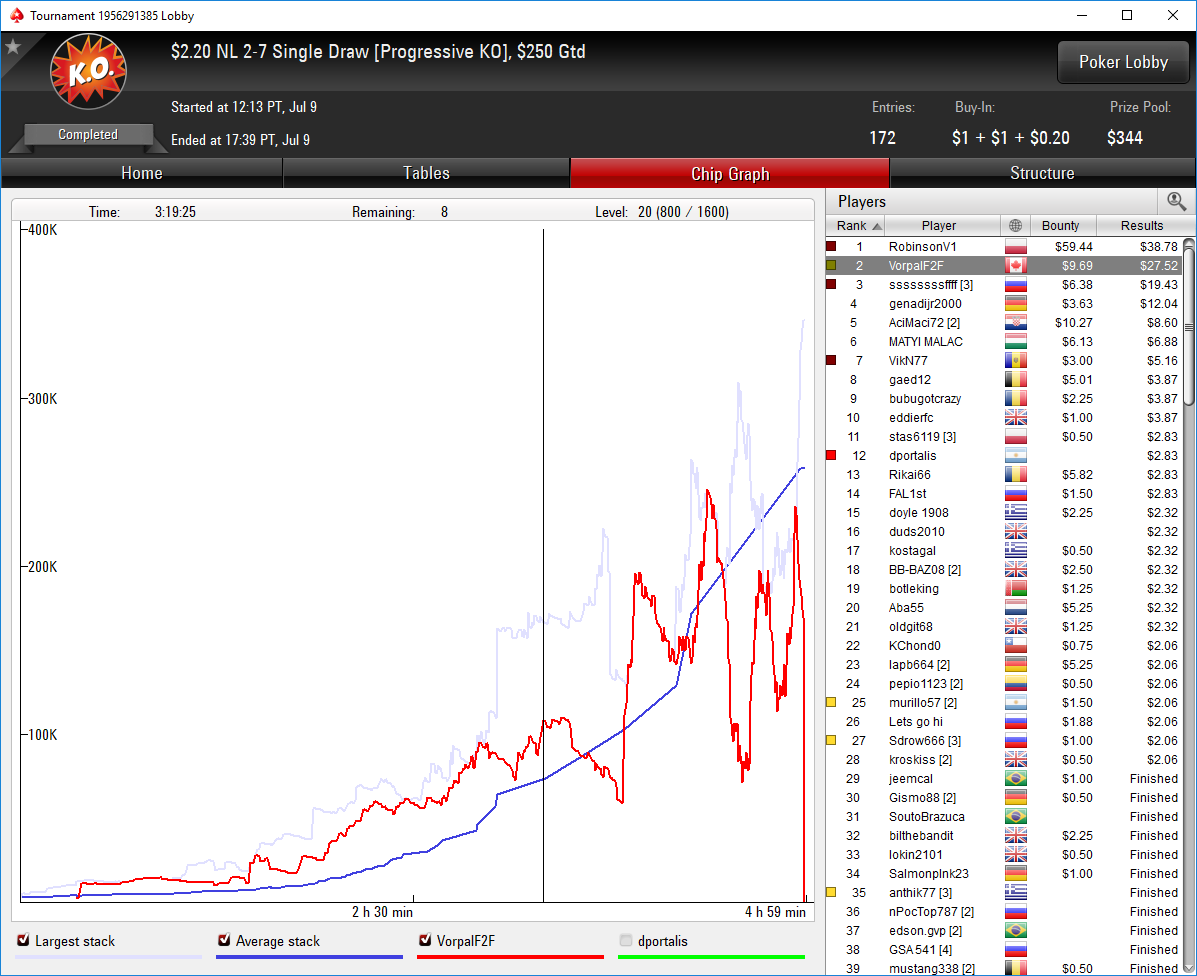Uncheck the VorpalF2F graph line checkbox
This screenshot has height=976, width=1197.
tap(425, 940)
